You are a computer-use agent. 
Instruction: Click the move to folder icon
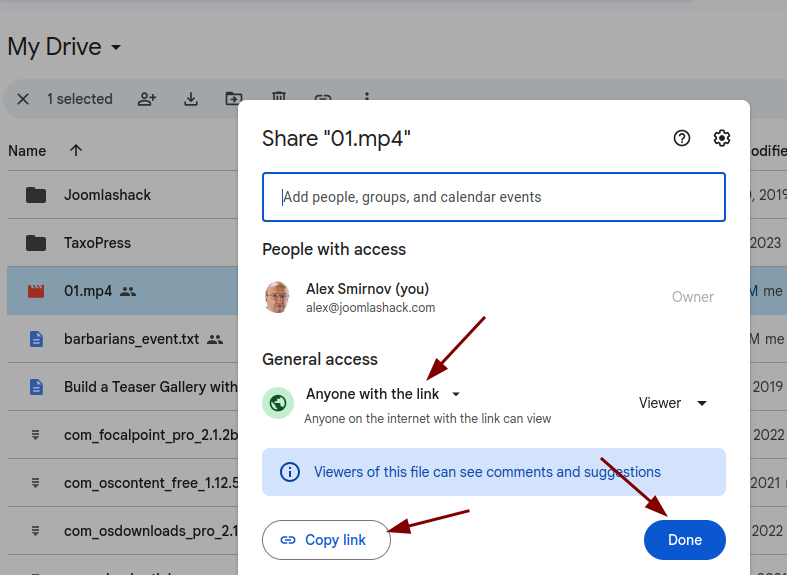(x=233, y=97)
